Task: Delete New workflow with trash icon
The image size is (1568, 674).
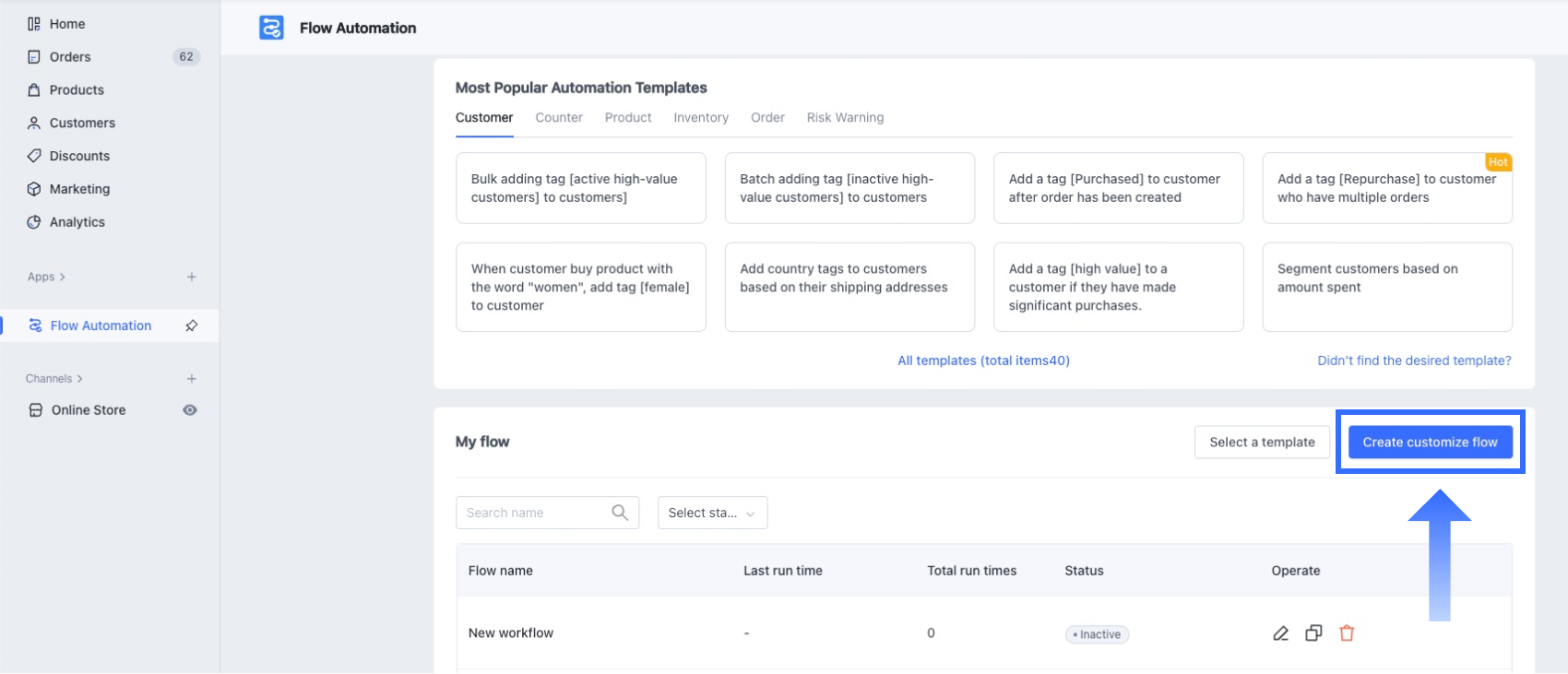Action: (x=1347, y=633)
